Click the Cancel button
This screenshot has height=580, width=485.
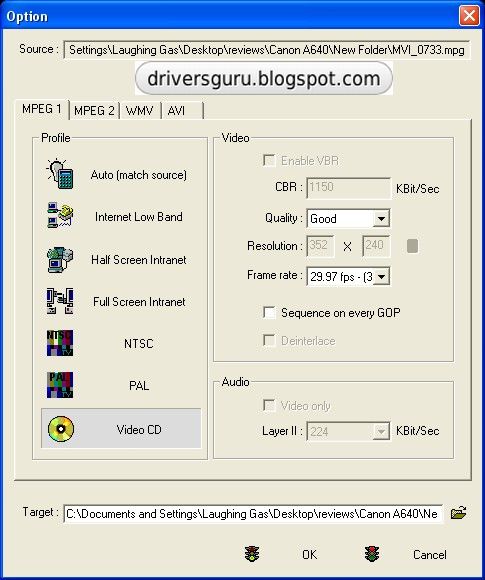pos(430,554)
